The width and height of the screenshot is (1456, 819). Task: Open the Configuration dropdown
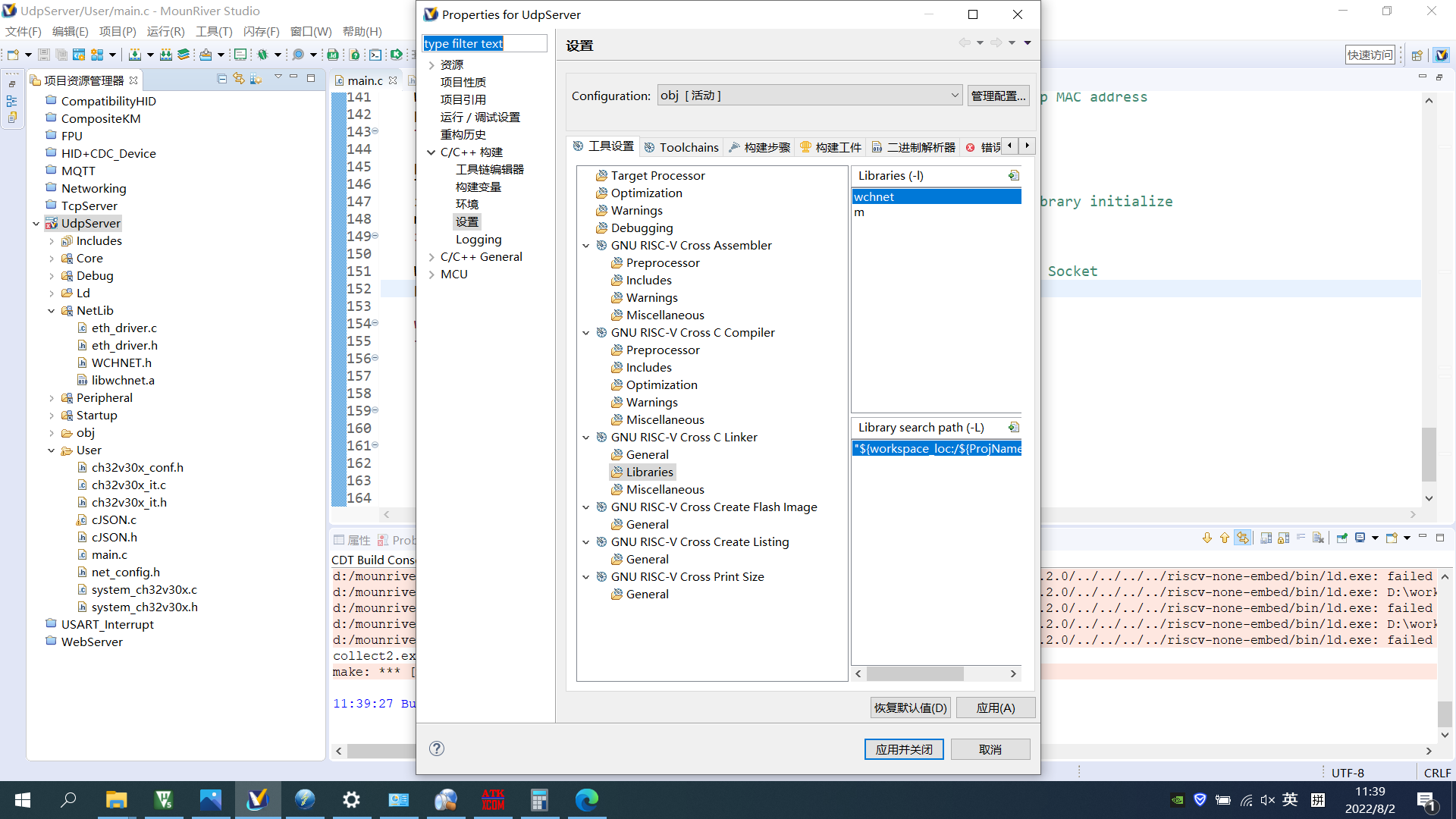(810, 96)
